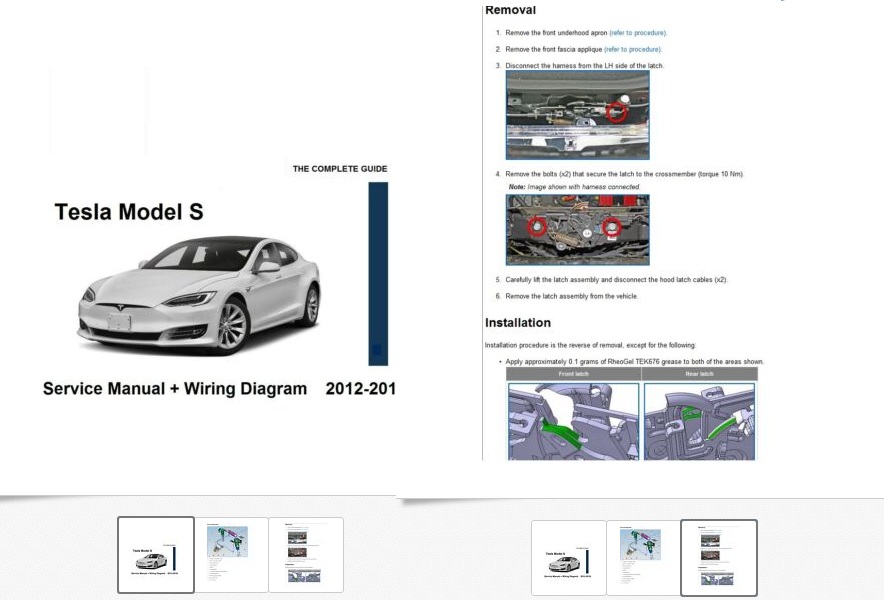
Task: Click the "Front latch" table header
Action: tap(573, 374)
